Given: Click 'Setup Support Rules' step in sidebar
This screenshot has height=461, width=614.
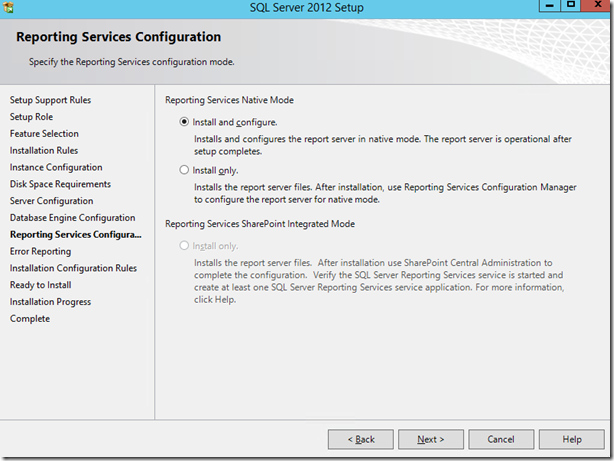Looking at the screenshot, I should (50, 100).
